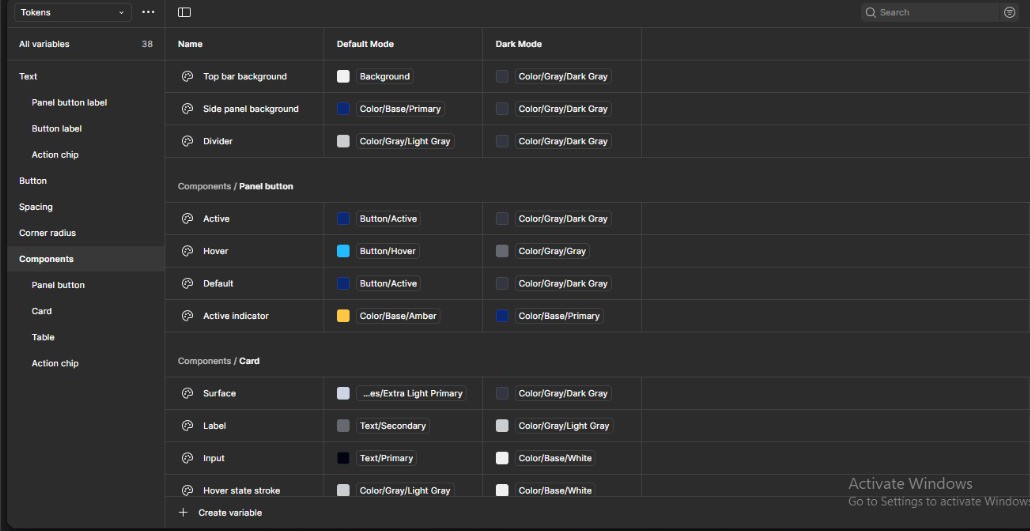Click the Dark Mode column header
Screen dimensions: 1030x531
(519, 44)
